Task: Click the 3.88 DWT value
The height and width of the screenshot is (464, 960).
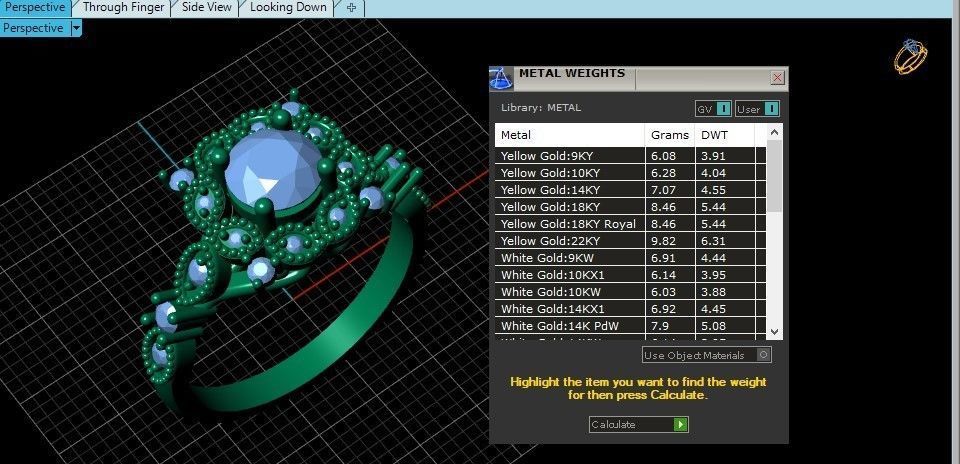Action: [713, 291]
